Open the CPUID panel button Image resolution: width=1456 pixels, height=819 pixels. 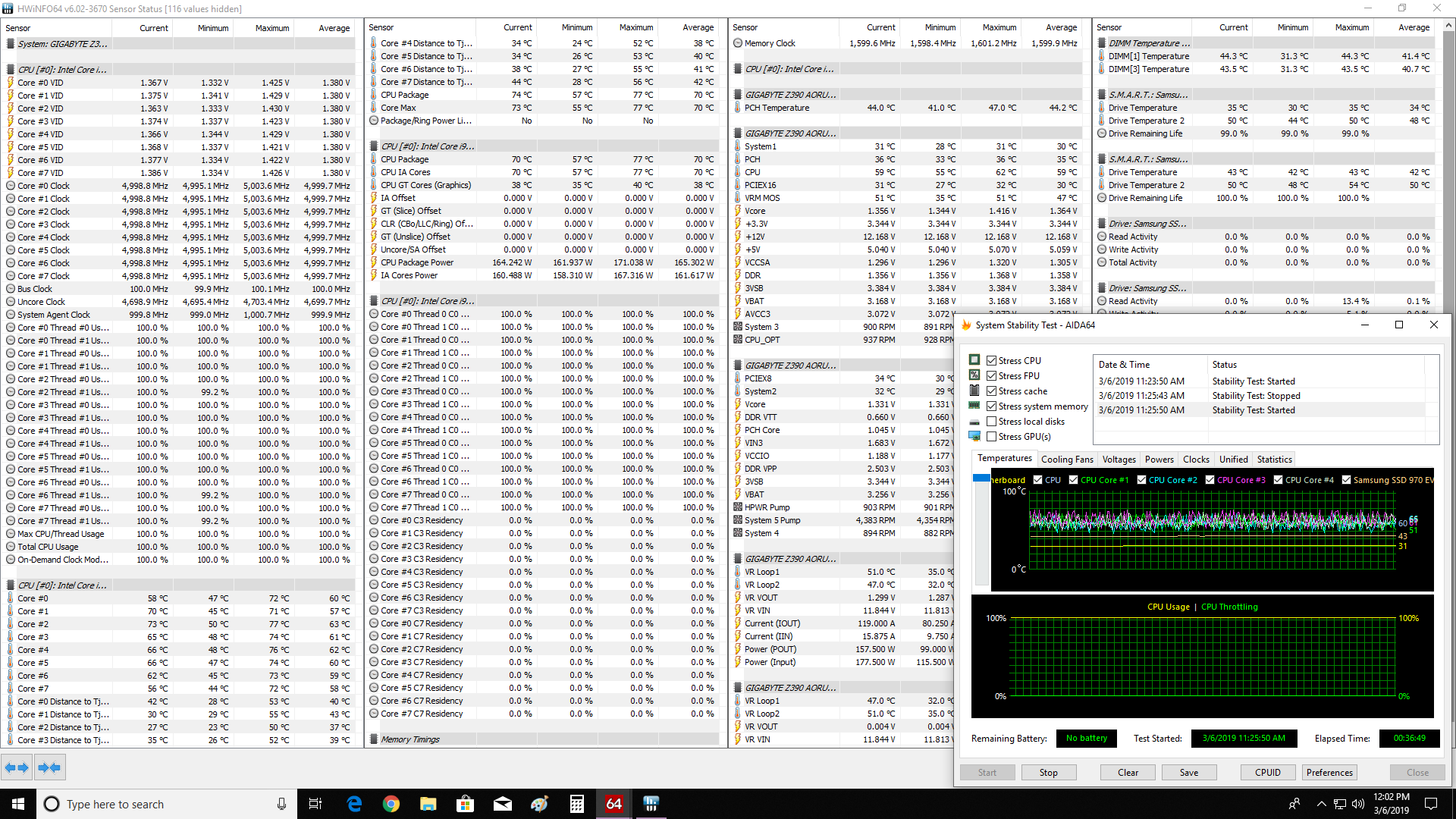click(x=1268, y=773)
